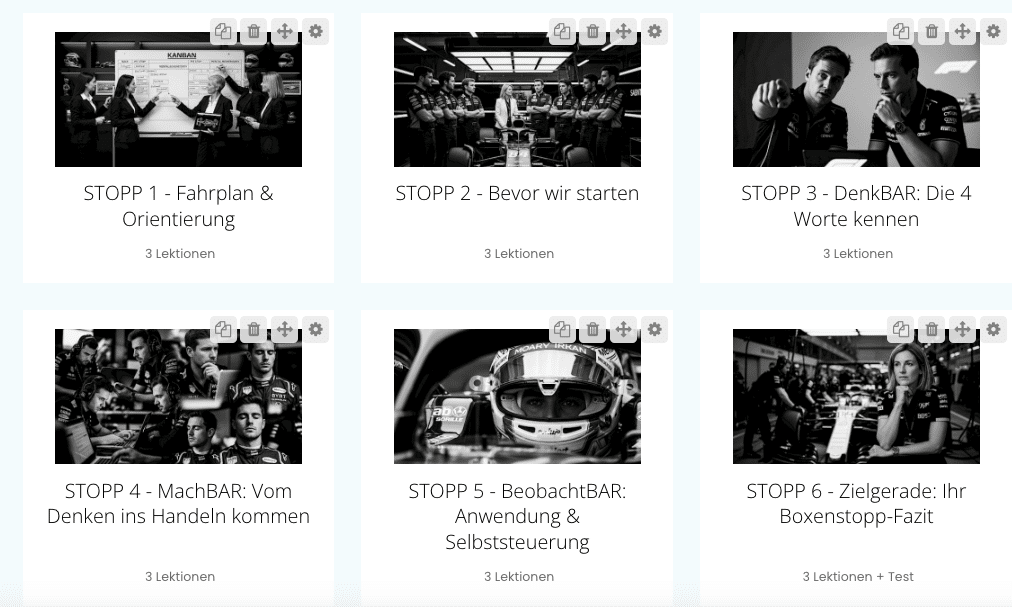This screenshot has height=607, width=1012.
Task: Duplicate the STOPP 1 Fahrplan module
Action: [x=223, y=32]
